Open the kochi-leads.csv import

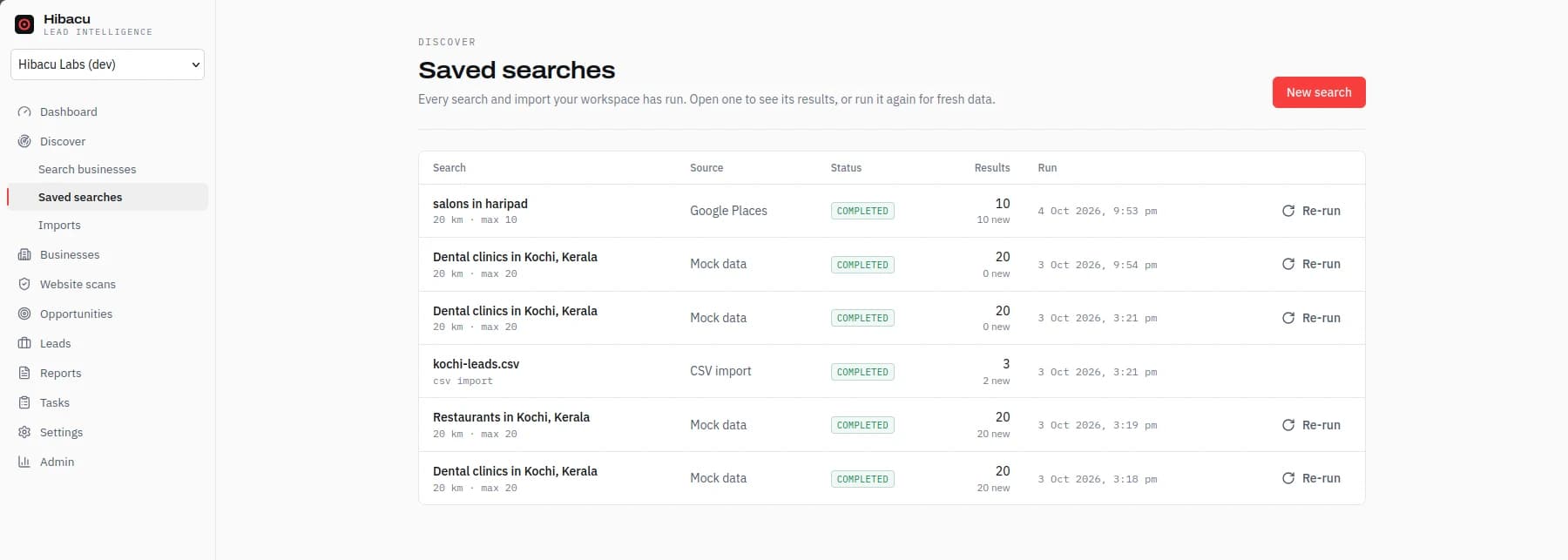coord(476,364)
